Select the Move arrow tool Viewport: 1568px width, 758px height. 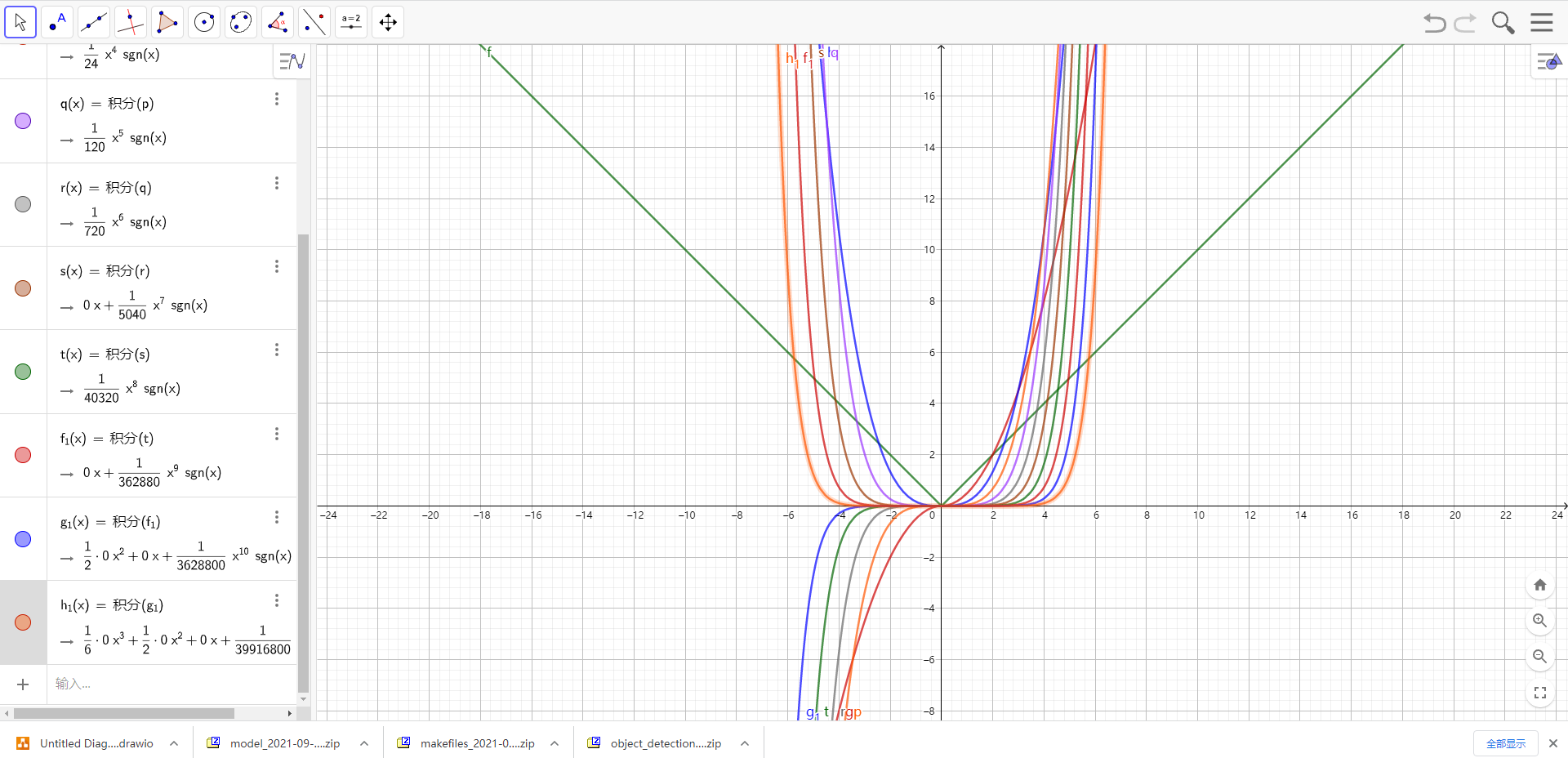pos(20,22)
